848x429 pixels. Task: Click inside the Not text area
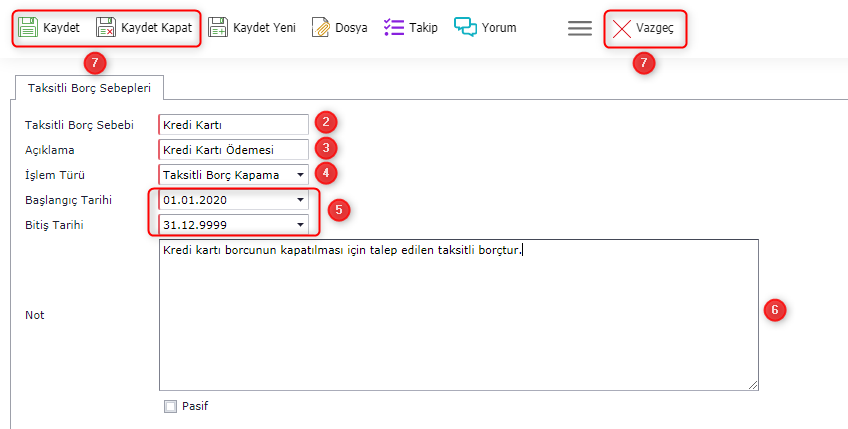[458, 315]
